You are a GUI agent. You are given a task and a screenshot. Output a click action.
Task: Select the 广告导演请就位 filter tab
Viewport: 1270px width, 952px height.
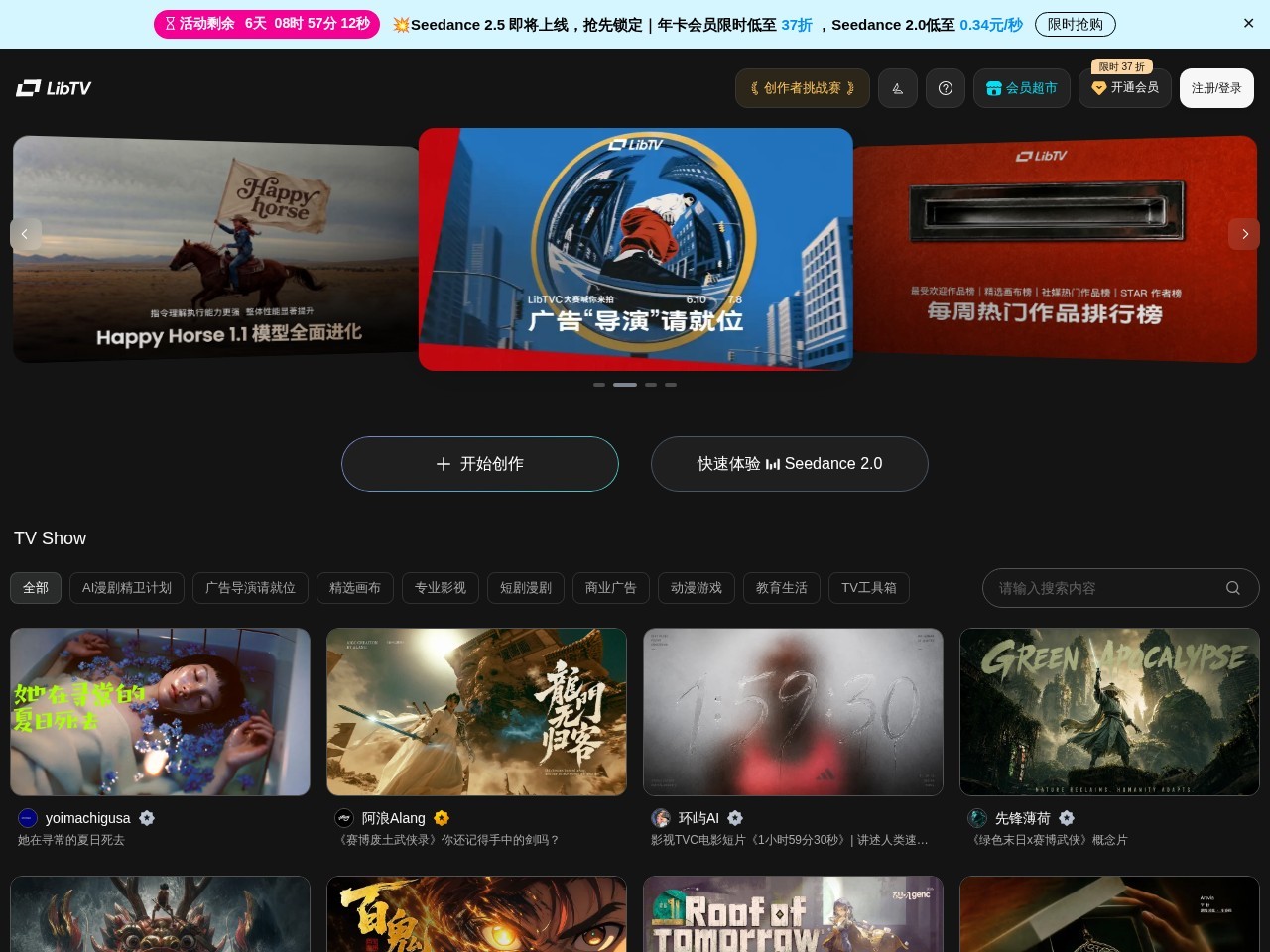point(250,588)
